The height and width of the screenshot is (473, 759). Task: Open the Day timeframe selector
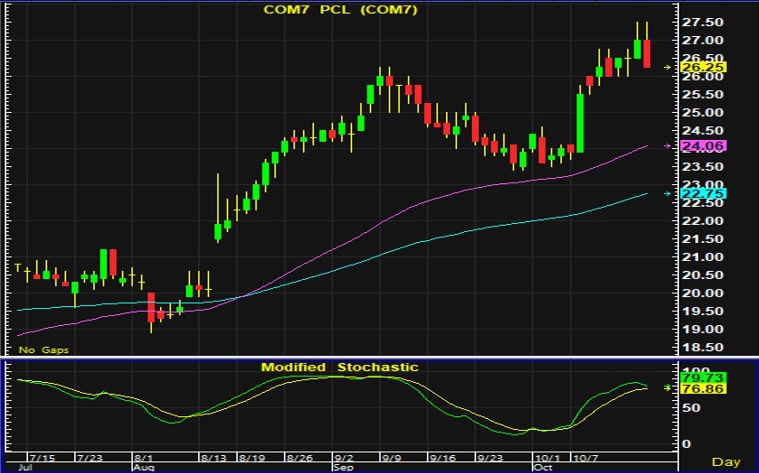pyautogui.click(x=725, y=462)
